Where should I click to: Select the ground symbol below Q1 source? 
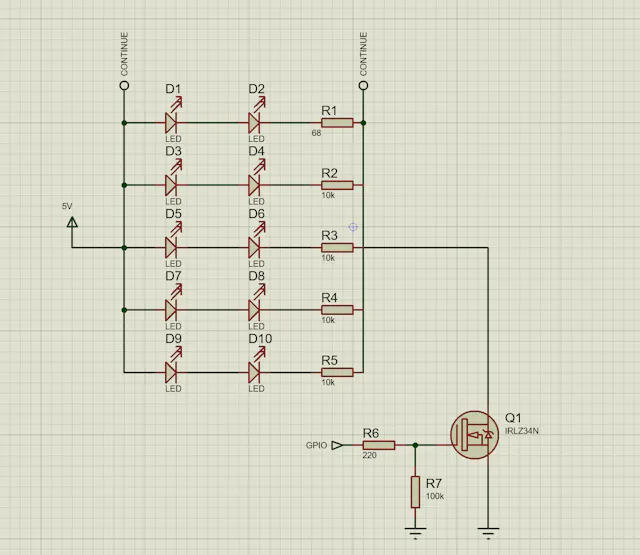pyautogui.click(x=488, y=533)
